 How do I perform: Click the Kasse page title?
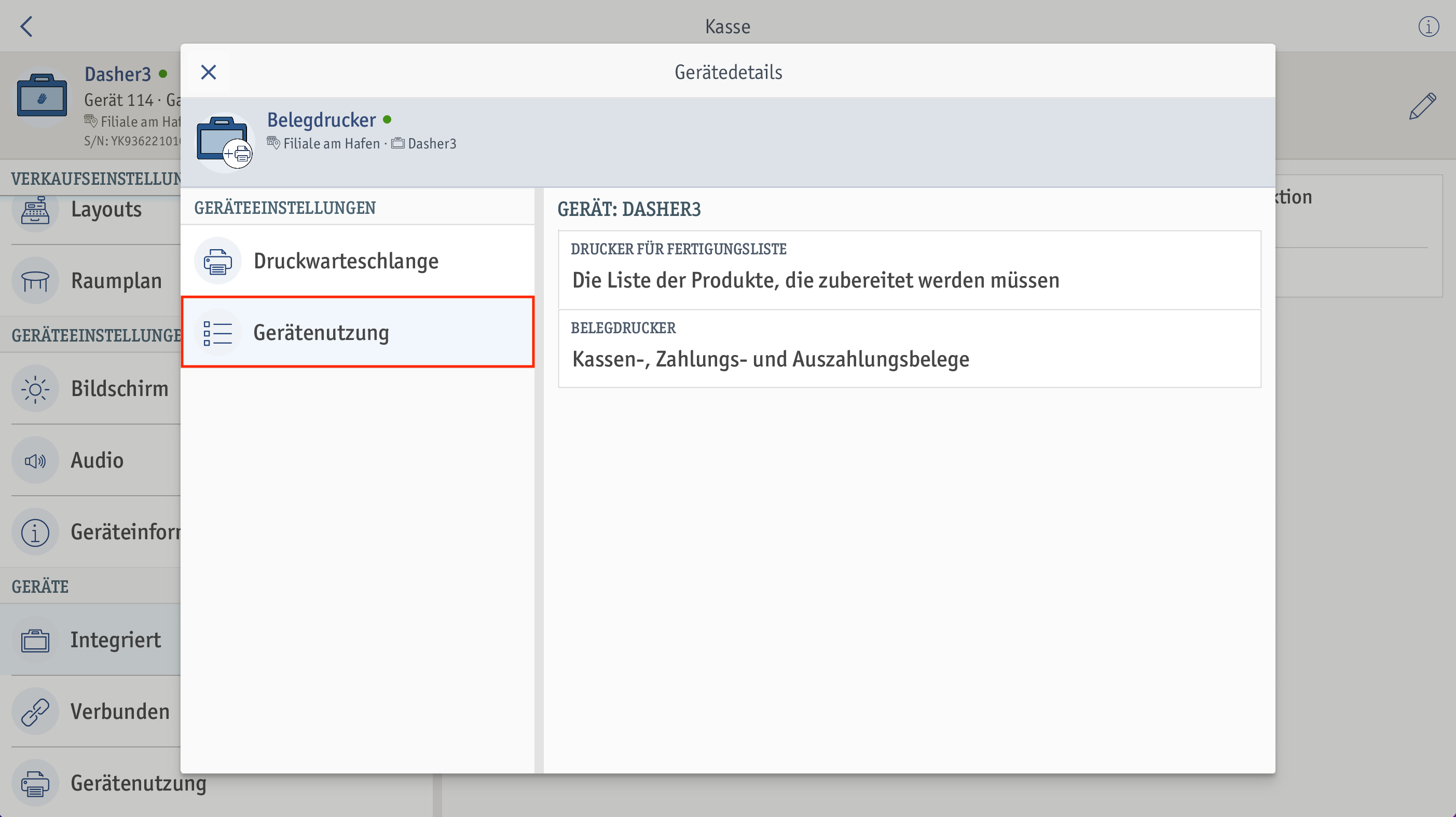tap(727, 26)
